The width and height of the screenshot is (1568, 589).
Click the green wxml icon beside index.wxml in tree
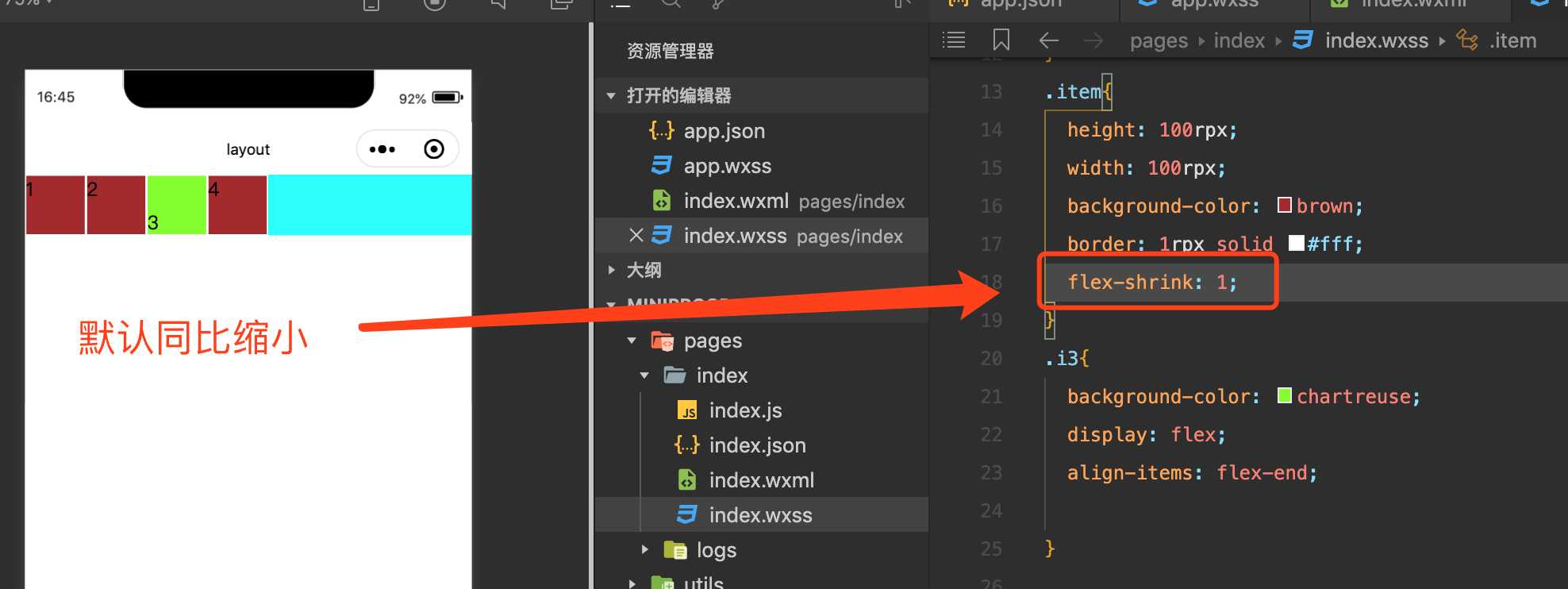(687, 479)
